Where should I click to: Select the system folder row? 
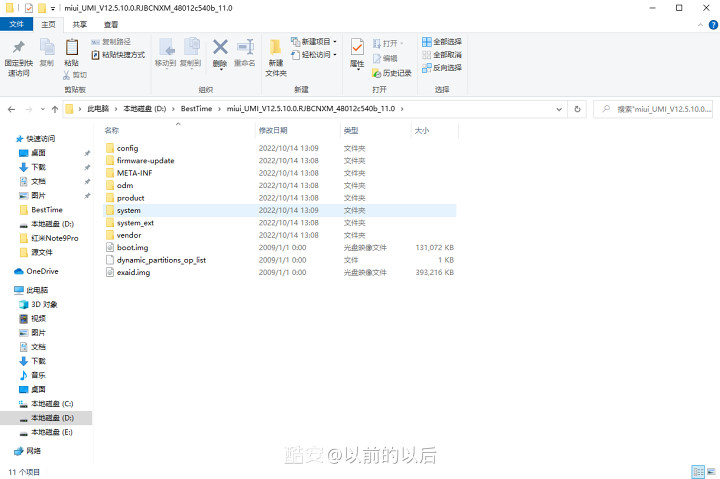[x=279, y=210]
